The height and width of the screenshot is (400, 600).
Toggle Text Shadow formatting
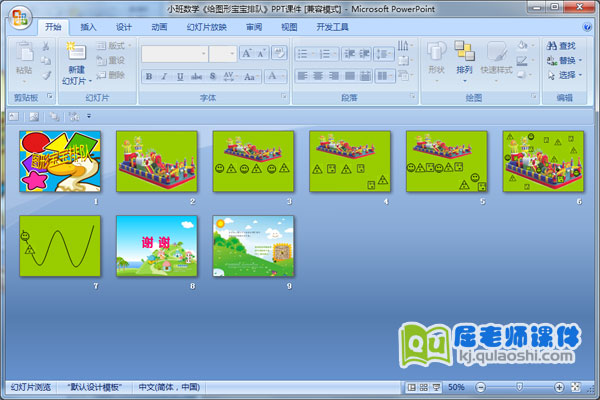pyautogui.click(x=213, y=77)
